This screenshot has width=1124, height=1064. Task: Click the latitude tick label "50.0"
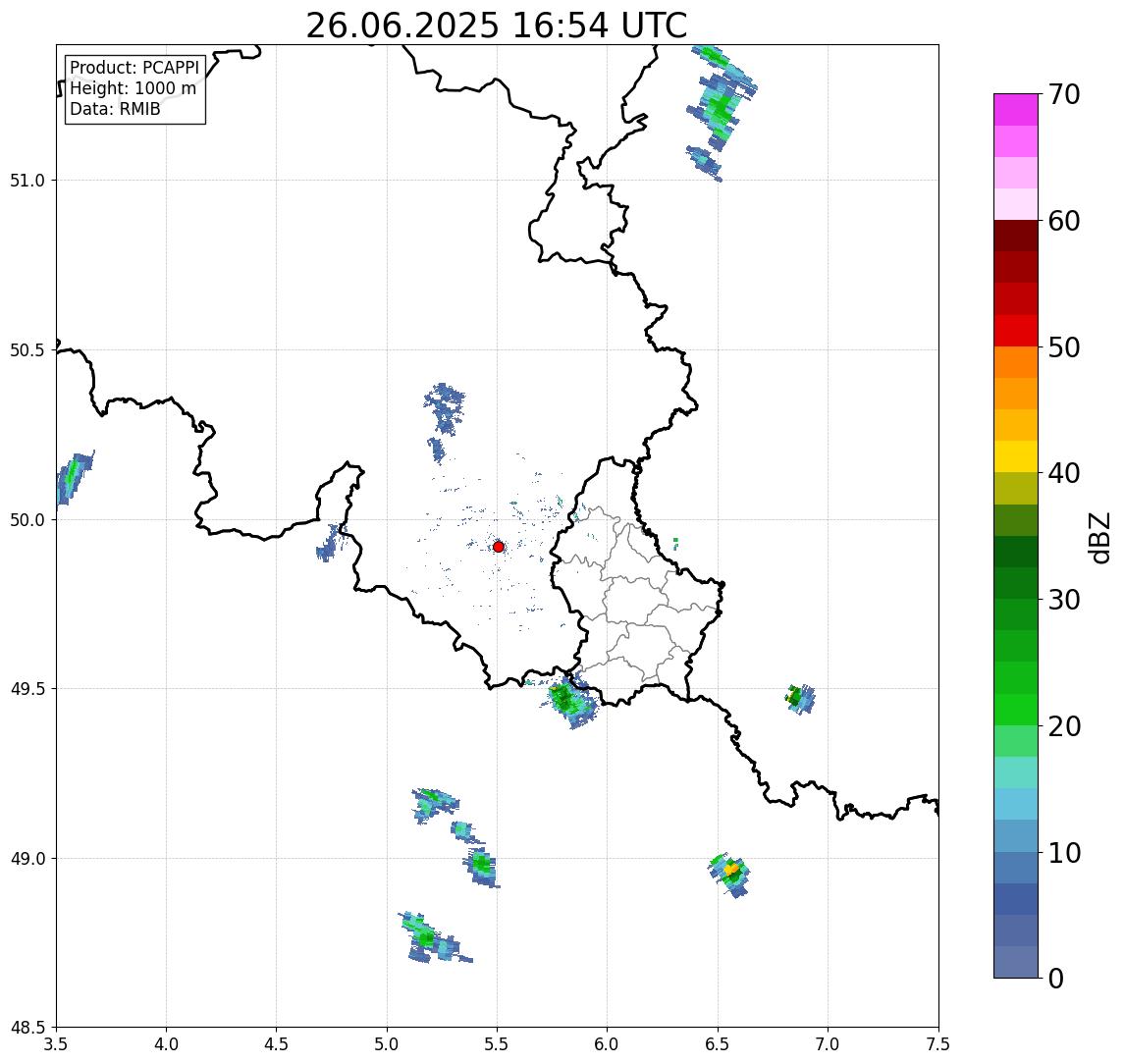pyautogui.click(x=27, y=520)
